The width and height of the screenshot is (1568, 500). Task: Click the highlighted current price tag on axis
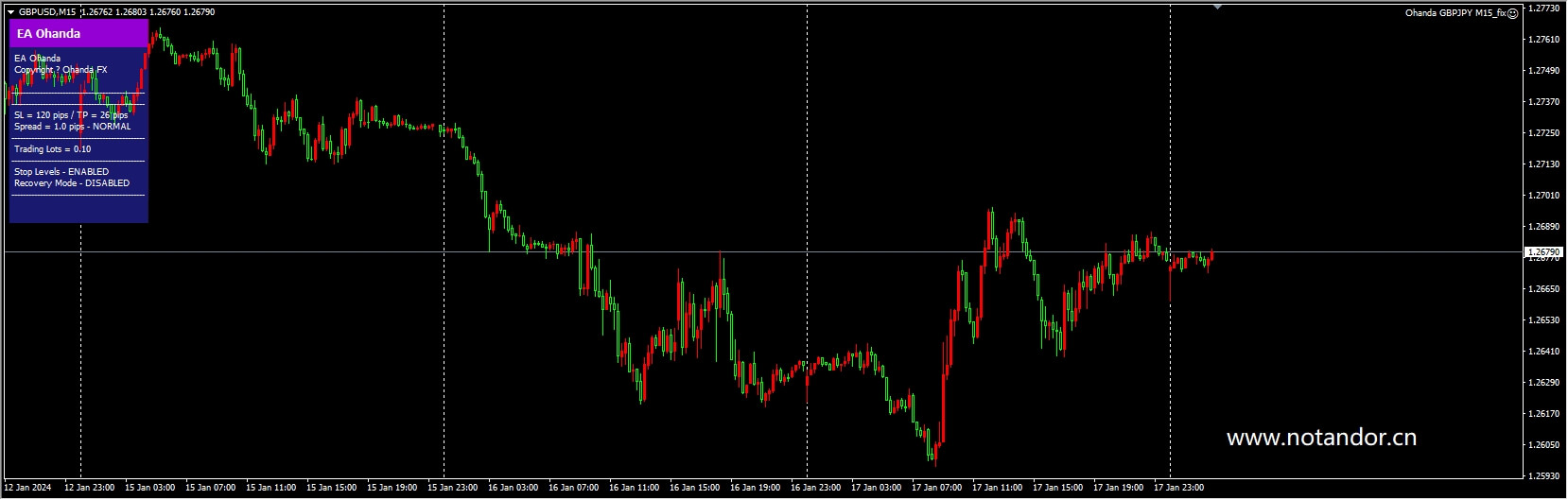pos(1543,252)
